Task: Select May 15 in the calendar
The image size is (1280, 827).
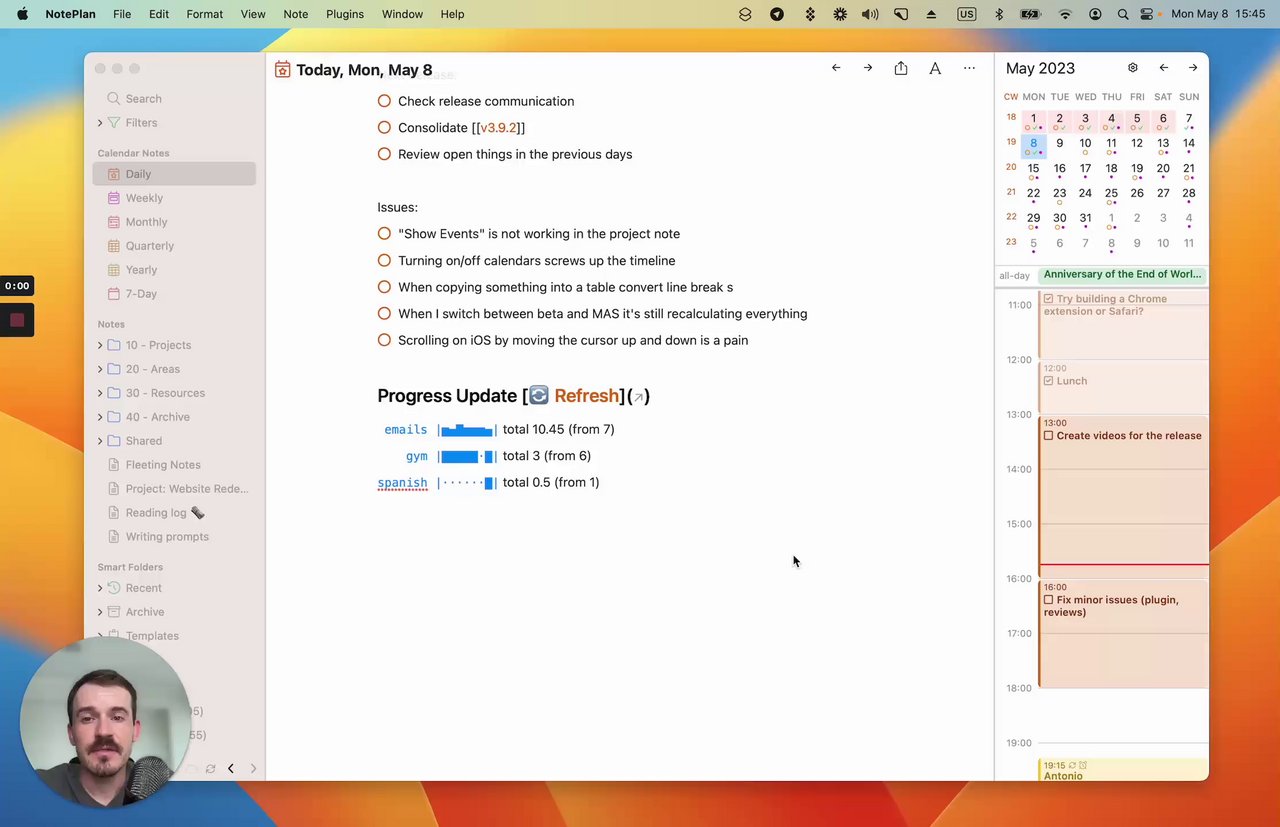Action: pos(1033,169)
